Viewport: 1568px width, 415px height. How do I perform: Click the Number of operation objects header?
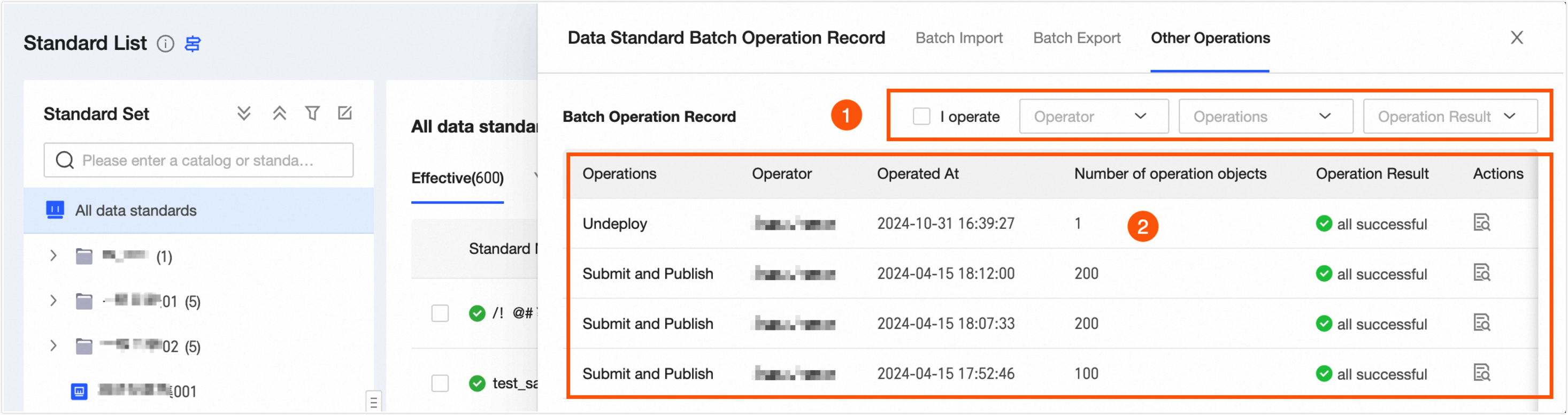(1170, 174)
